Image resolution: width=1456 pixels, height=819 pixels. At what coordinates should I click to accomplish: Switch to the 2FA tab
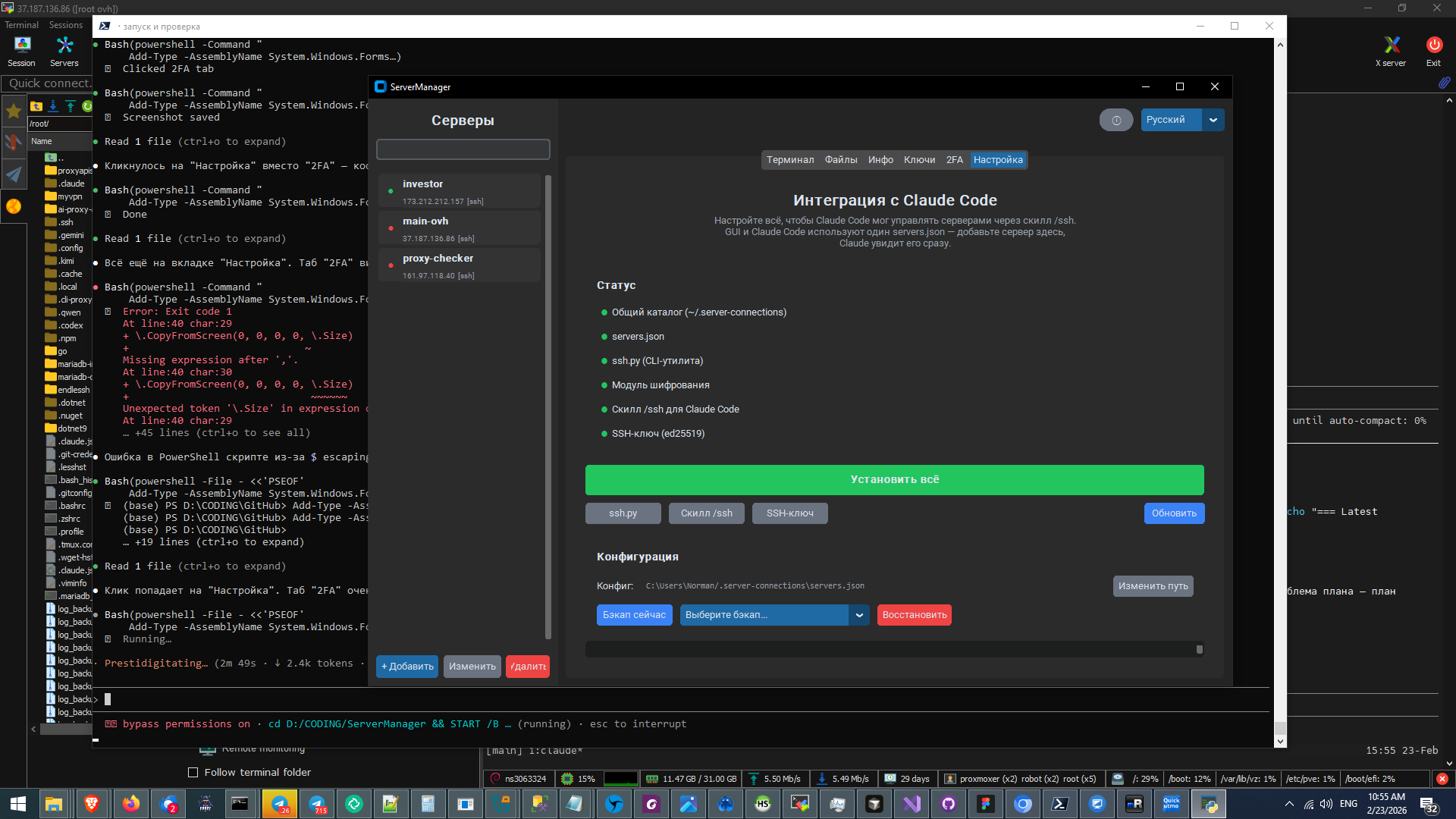point(954,160)
